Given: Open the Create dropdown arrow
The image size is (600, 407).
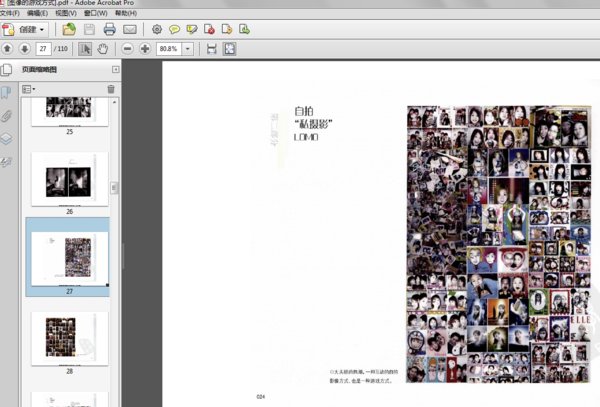Looking at the screenshot, I should tap(42, 30).
